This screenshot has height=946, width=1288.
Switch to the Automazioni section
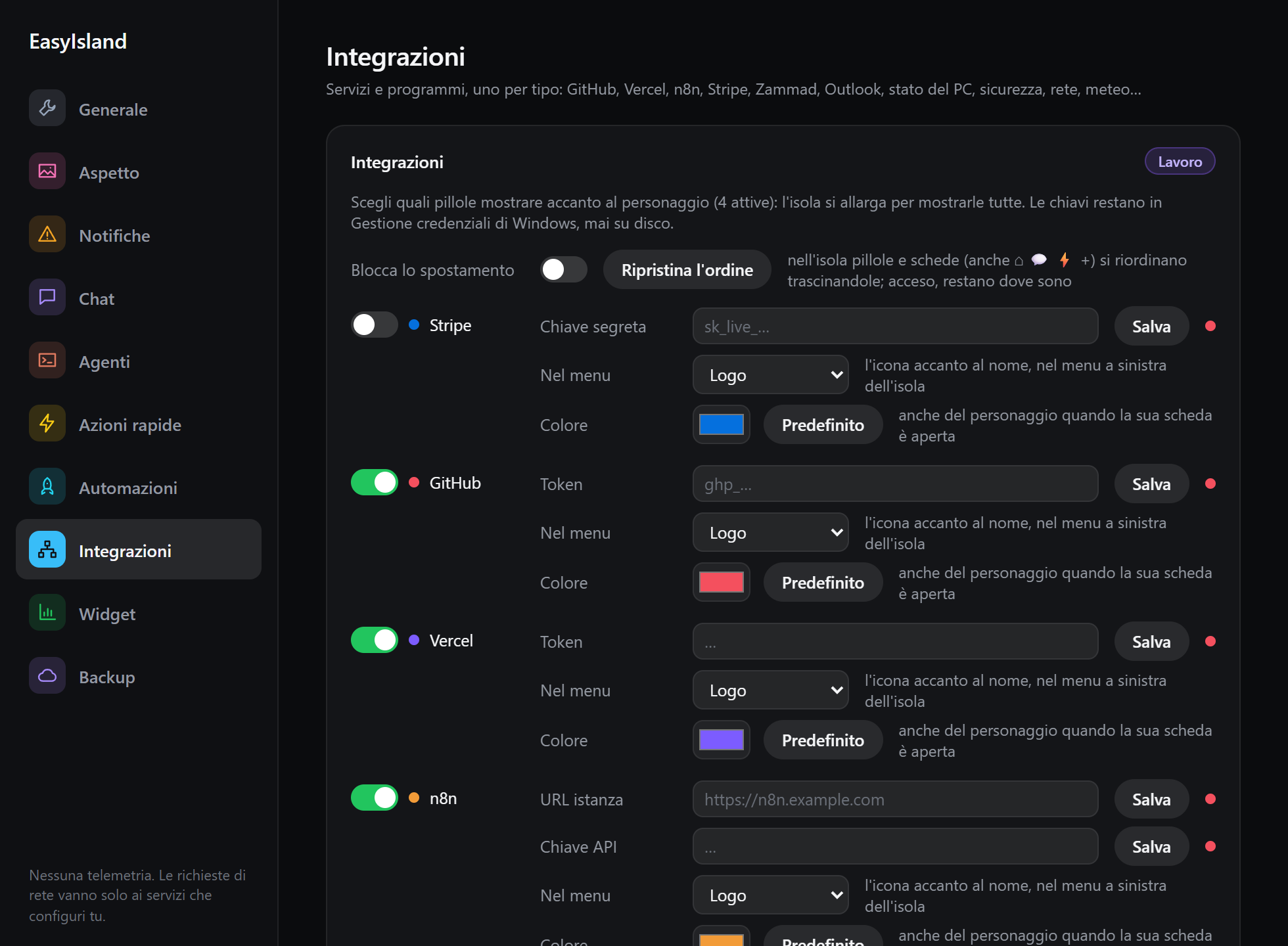click(139, 487)
